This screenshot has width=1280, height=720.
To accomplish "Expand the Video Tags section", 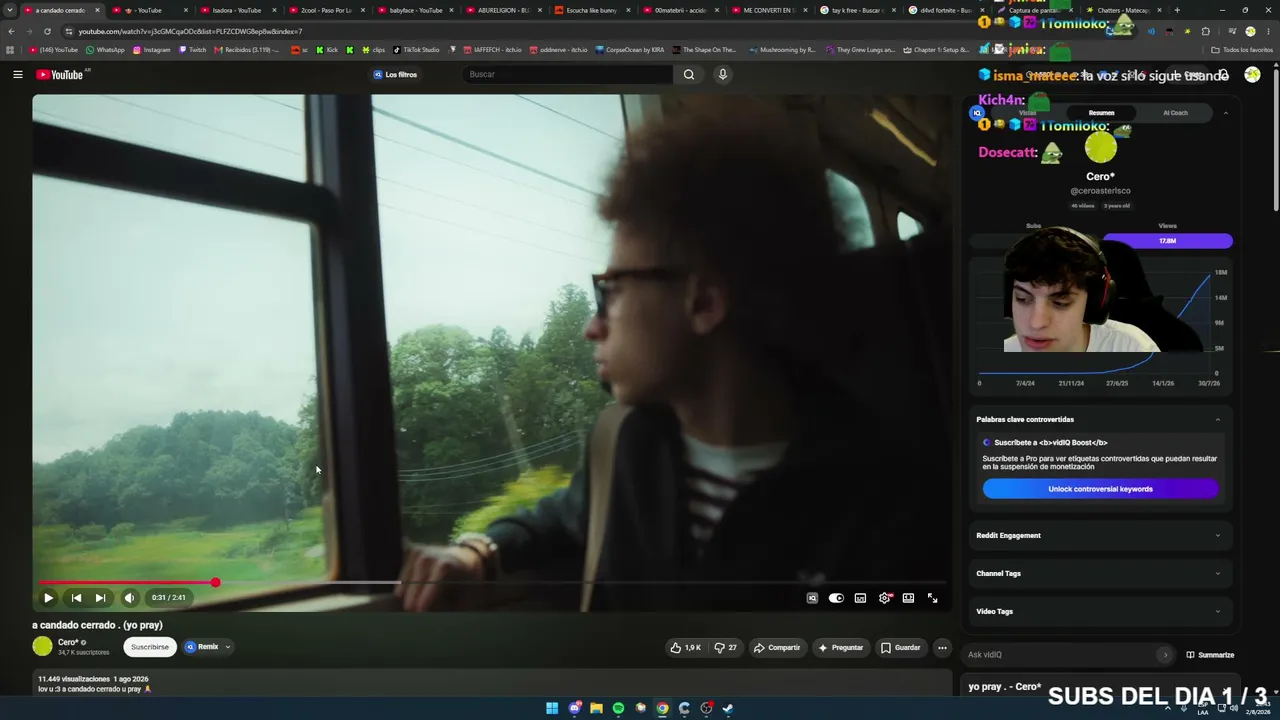I will click(1100, 612).
